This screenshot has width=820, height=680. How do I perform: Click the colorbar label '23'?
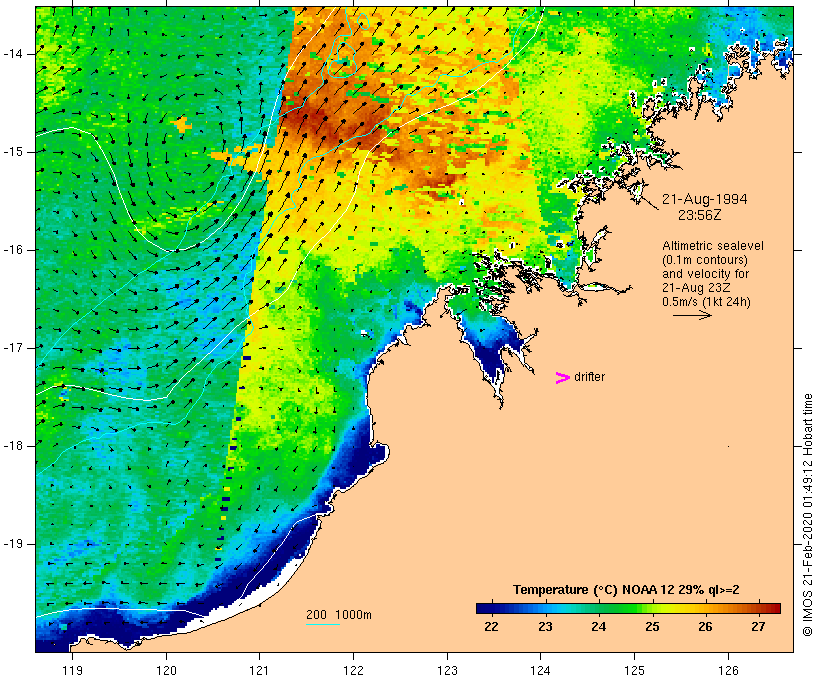click(545, 626)
